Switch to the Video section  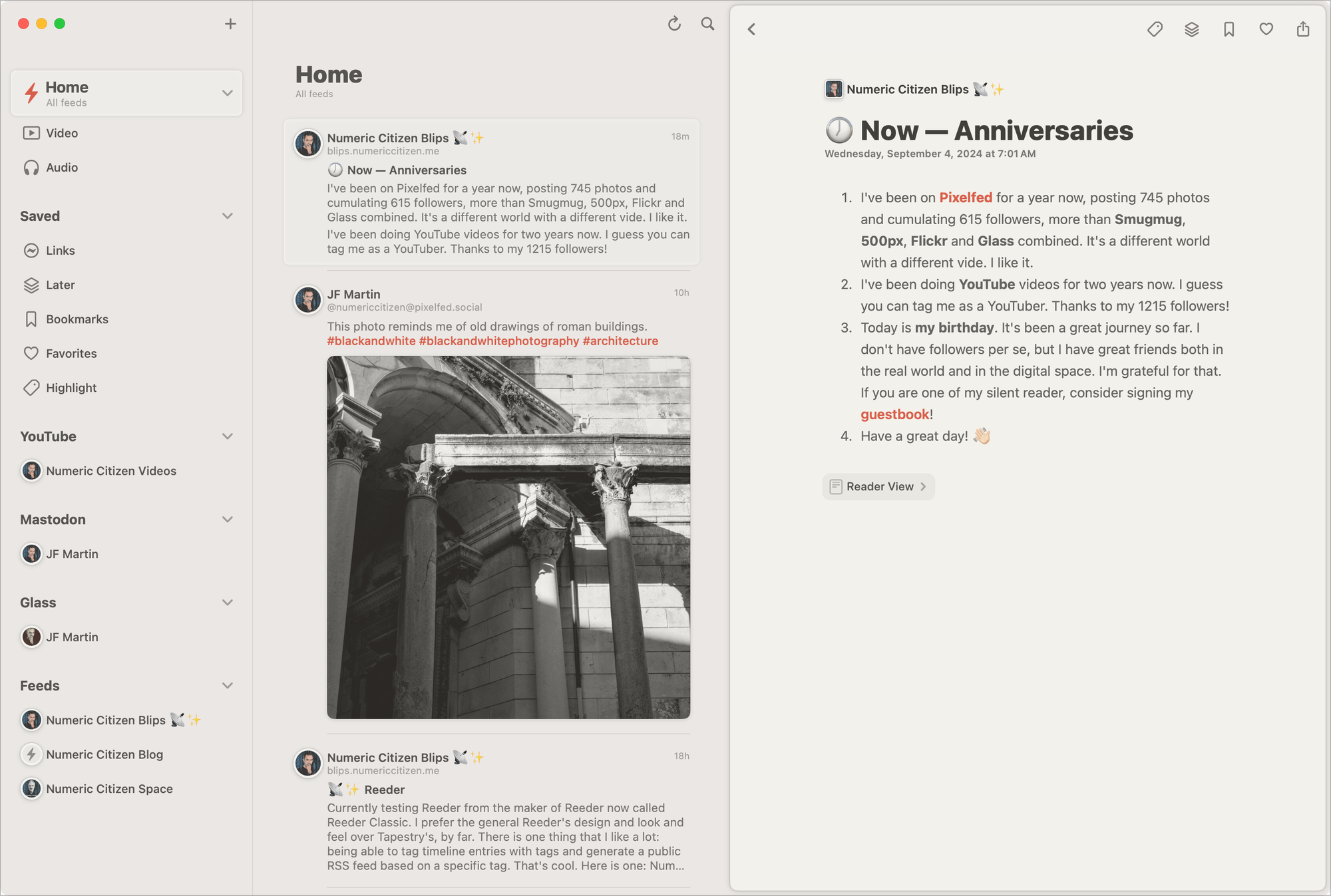tap(61, 132)
